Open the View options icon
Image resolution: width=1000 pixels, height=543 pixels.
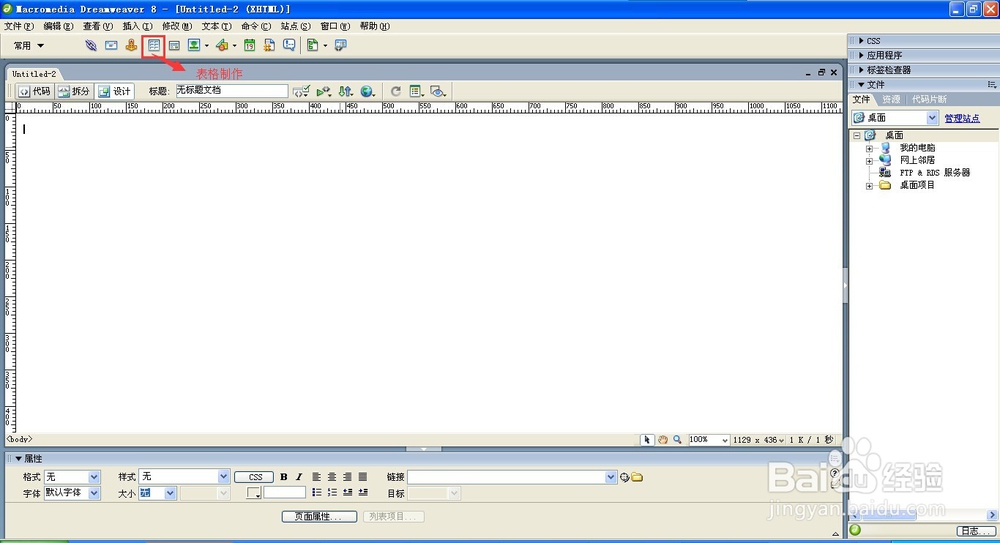(x=416, y=91)
